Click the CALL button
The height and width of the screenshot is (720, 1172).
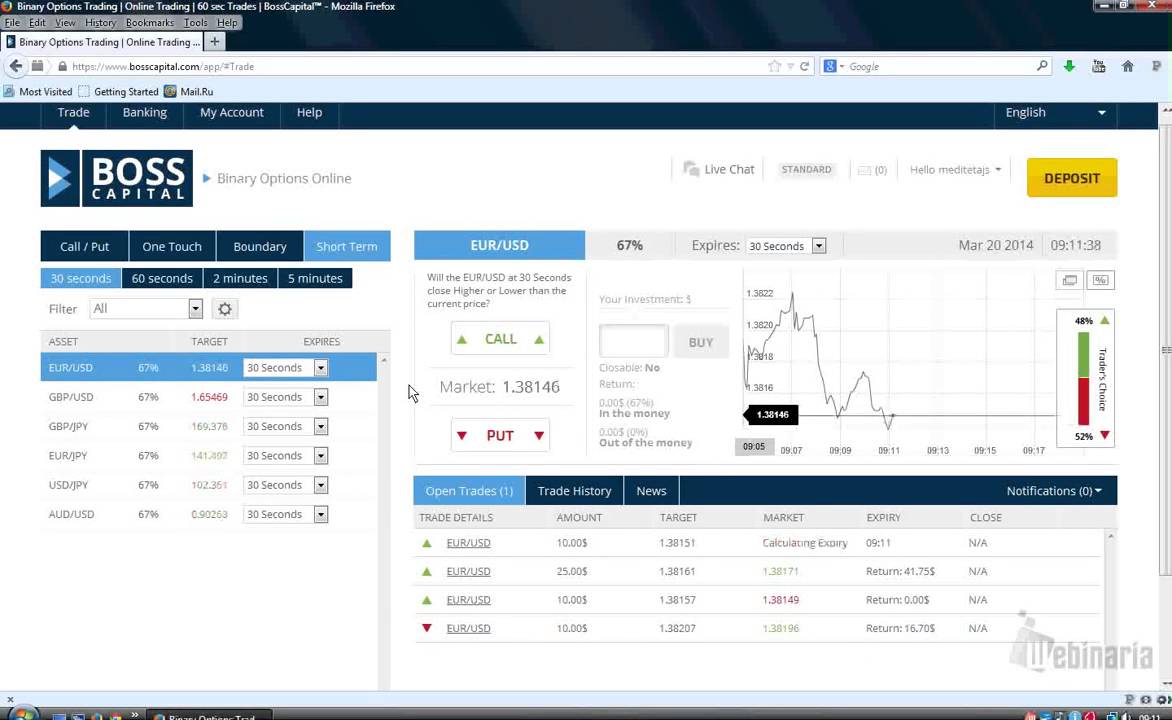(500, 339)
